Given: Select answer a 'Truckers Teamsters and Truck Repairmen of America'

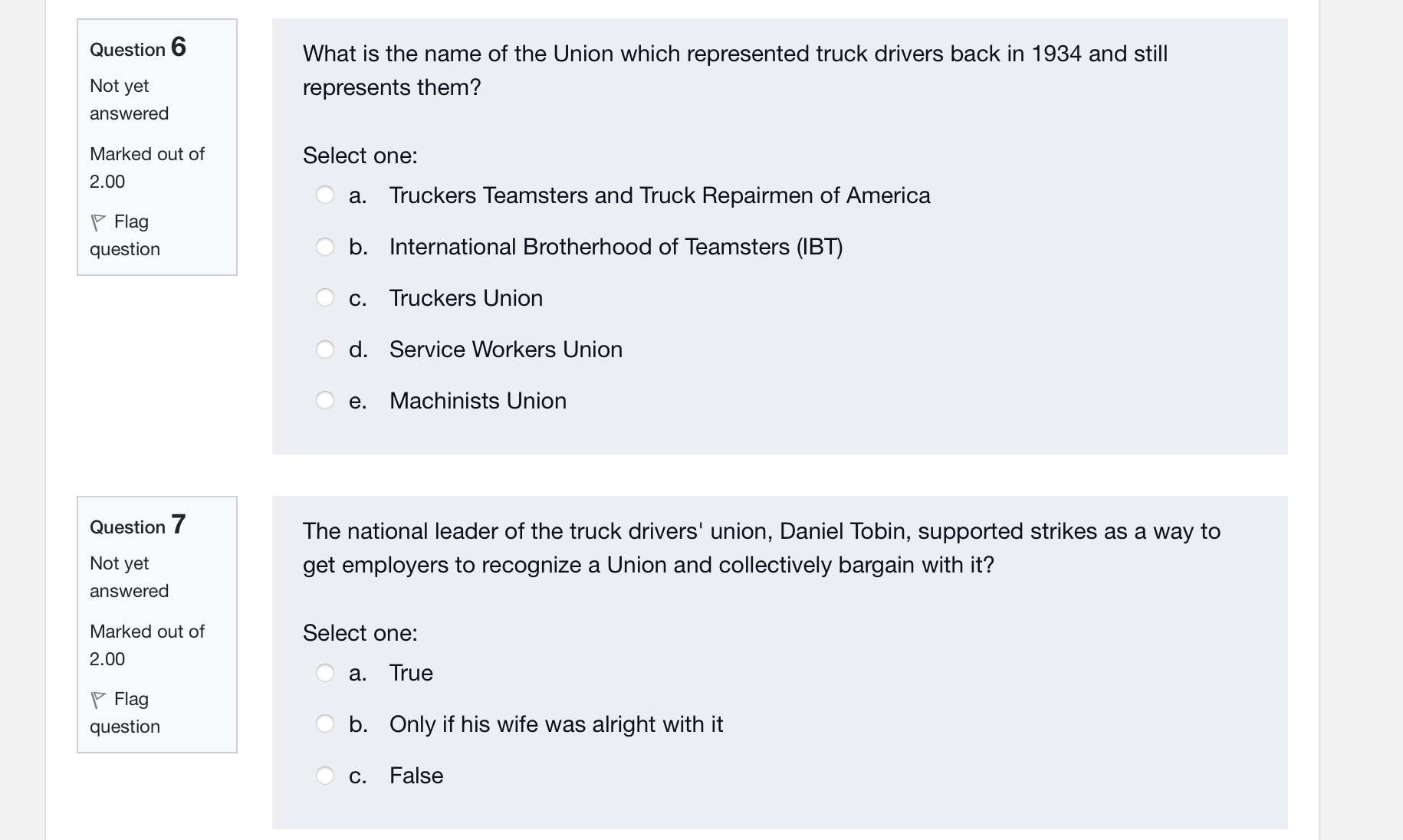Looking at the screenshot, I should [325, 195].
